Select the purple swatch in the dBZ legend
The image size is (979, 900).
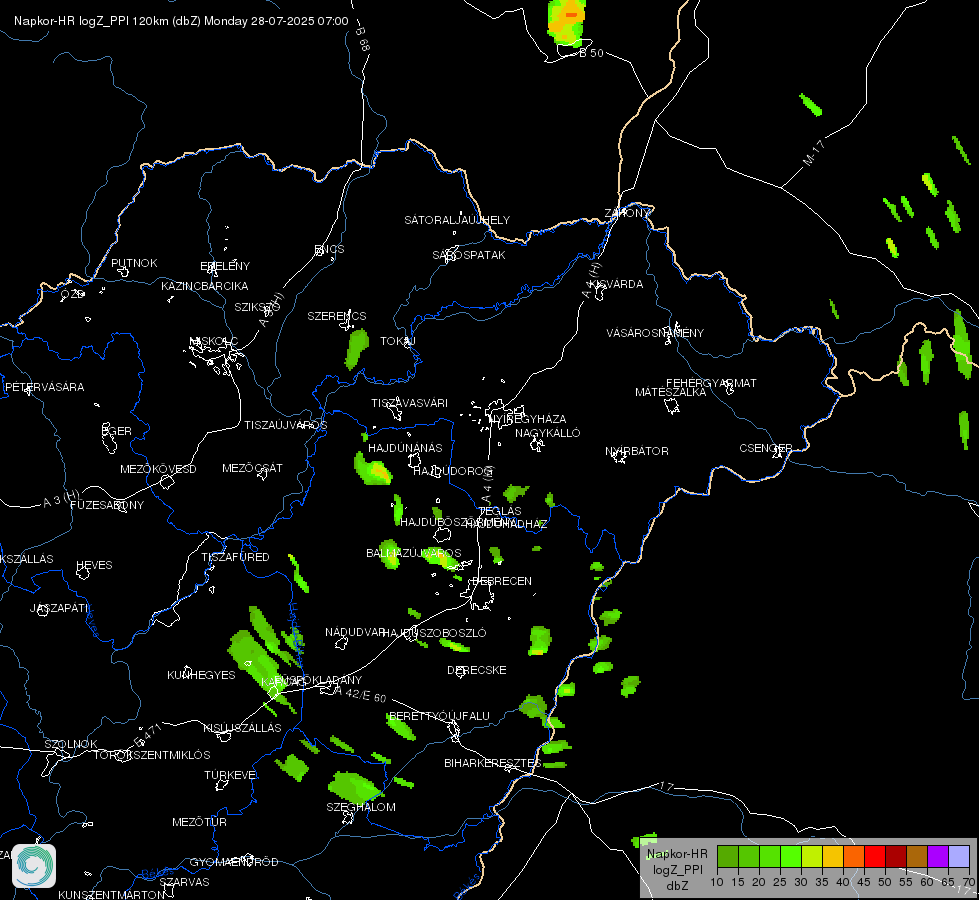(938, 856)
